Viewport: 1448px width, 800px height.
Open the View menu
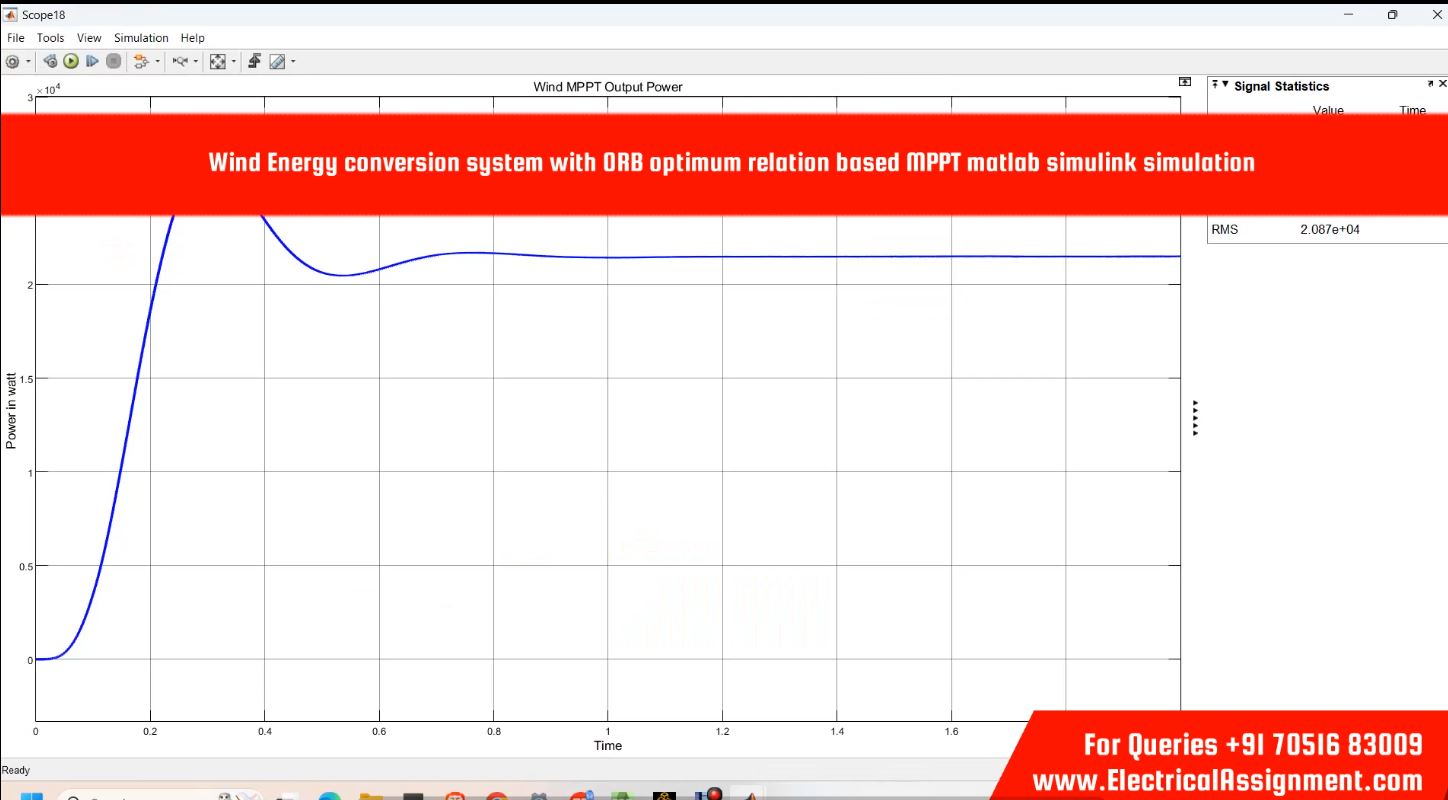coord(89,38)
